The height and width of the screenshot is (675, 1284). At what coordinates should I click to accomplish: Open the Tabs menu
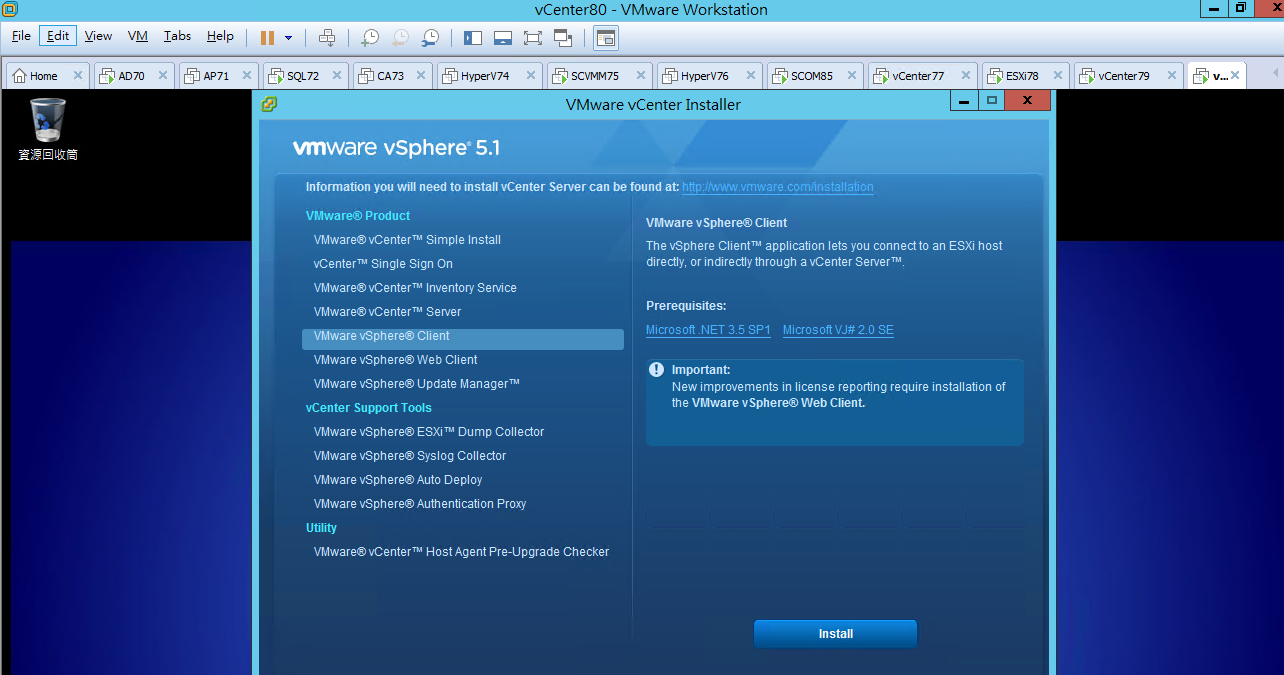[x=177, y=36]
